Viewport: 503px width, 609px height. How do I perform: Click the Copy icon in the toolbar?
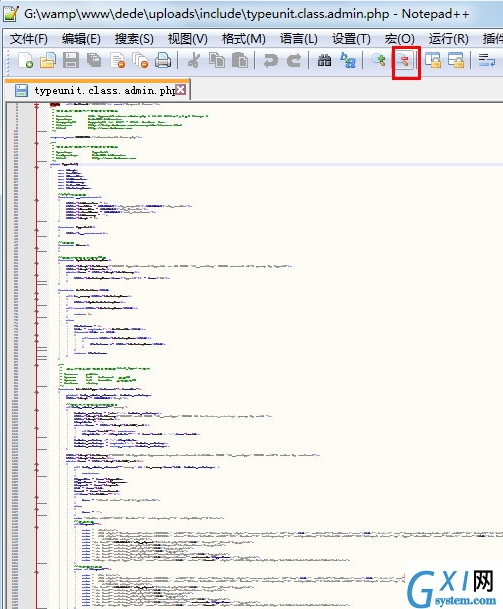tap(217, 61)
